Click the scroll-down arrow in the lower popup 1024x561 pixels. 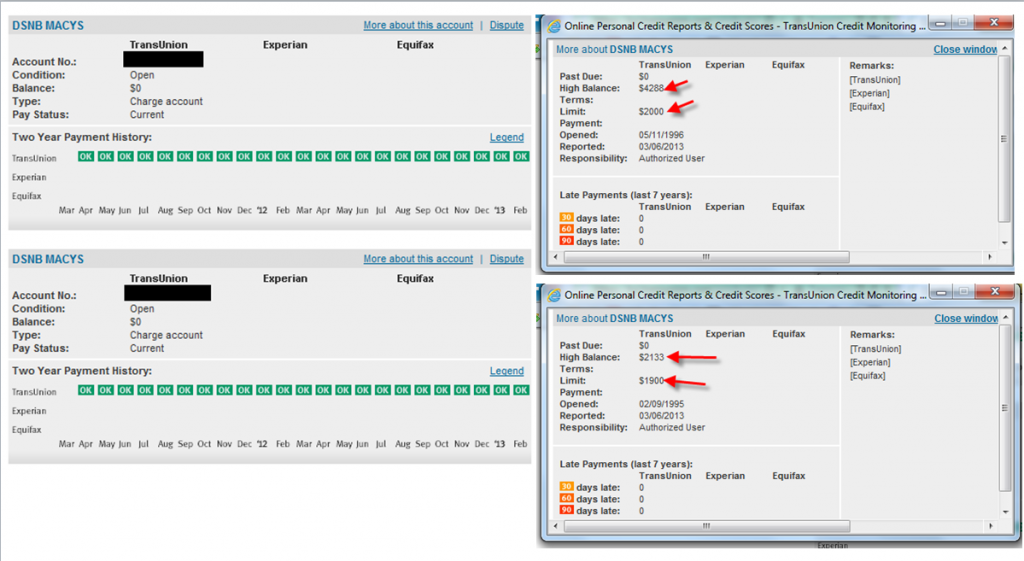1003,512
